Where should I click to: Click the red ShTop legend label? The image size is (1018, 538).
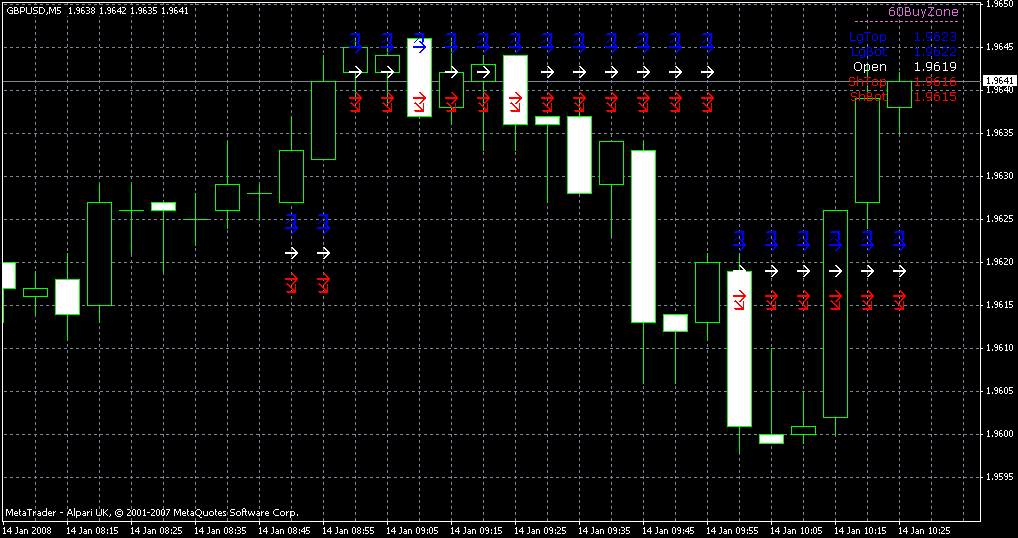pos(867,81)
